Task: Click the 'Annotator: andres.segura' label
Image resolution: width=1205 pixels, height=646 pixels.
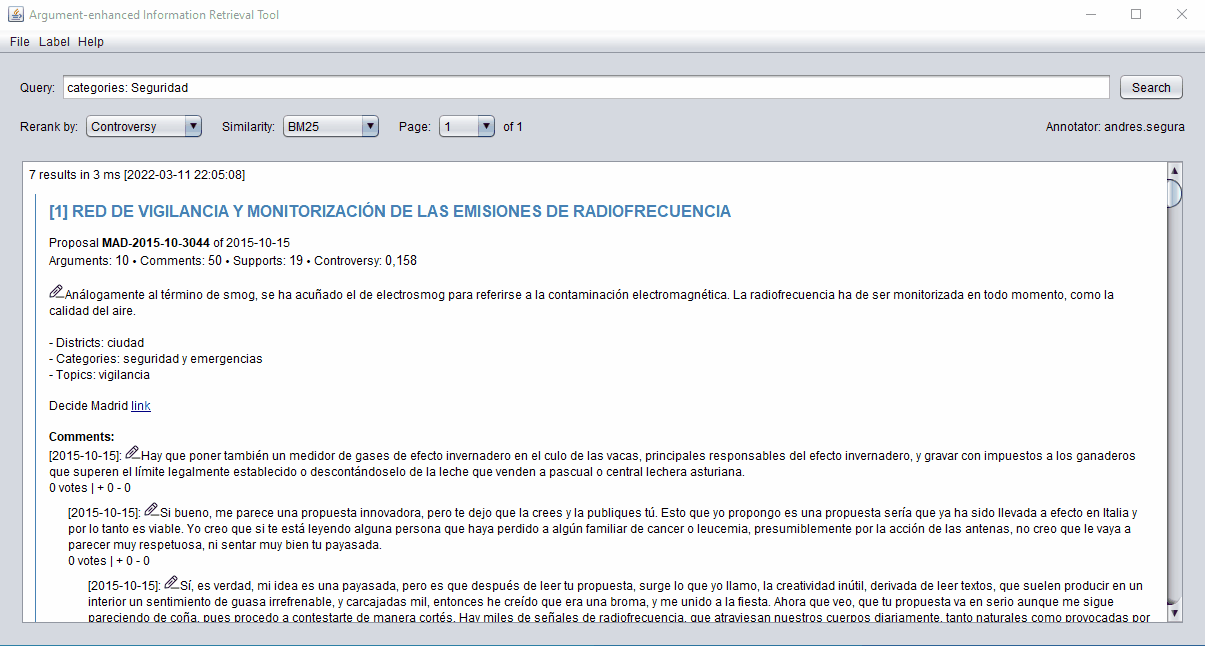Action: pyautogui.click(x=1115, y=127)
